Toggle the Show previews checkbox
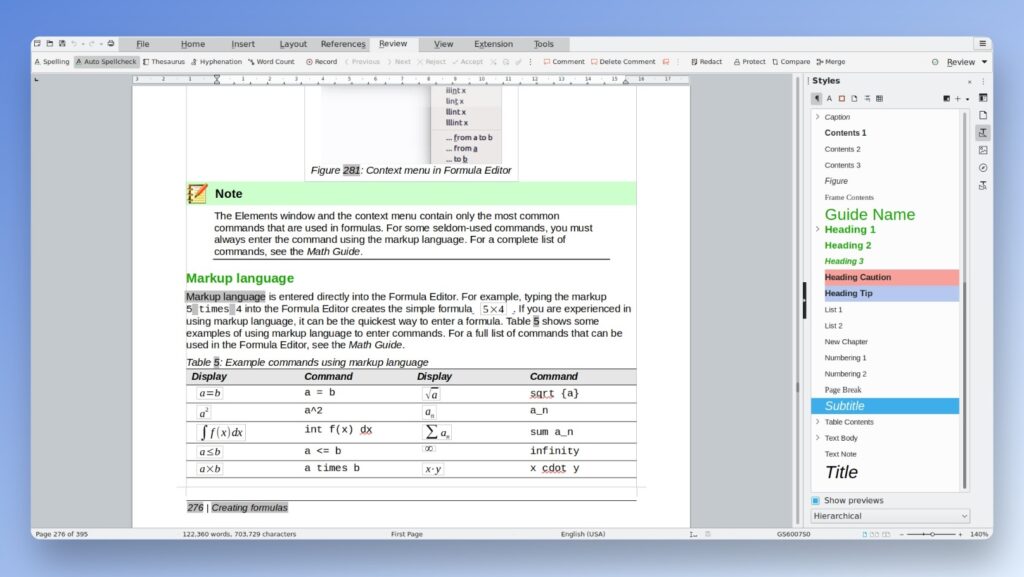Viewport: 1024px width, 577px height. click(816, 501)
